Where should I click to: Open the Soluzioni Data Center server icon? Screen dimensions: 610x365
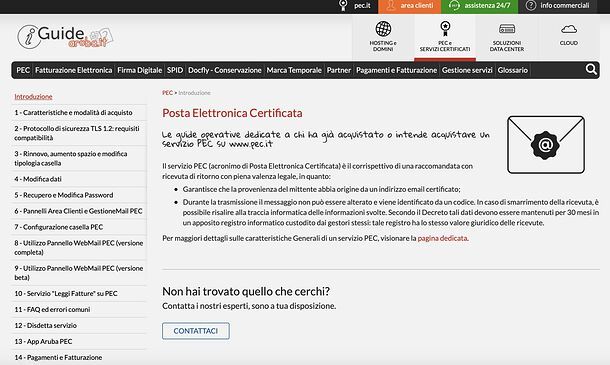(507, 29)
